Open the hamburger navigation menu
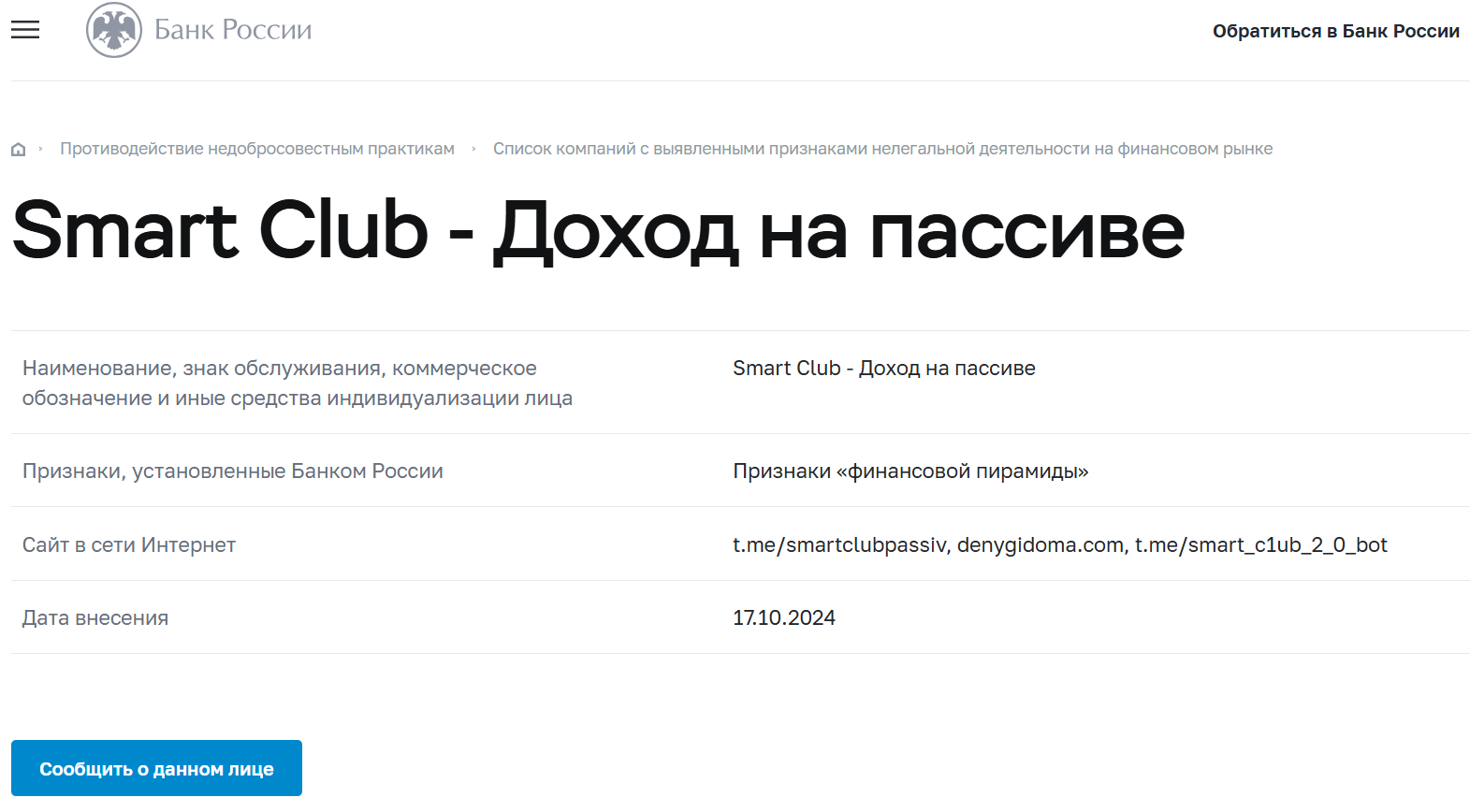1470x812 pixels. click(25, 30)
